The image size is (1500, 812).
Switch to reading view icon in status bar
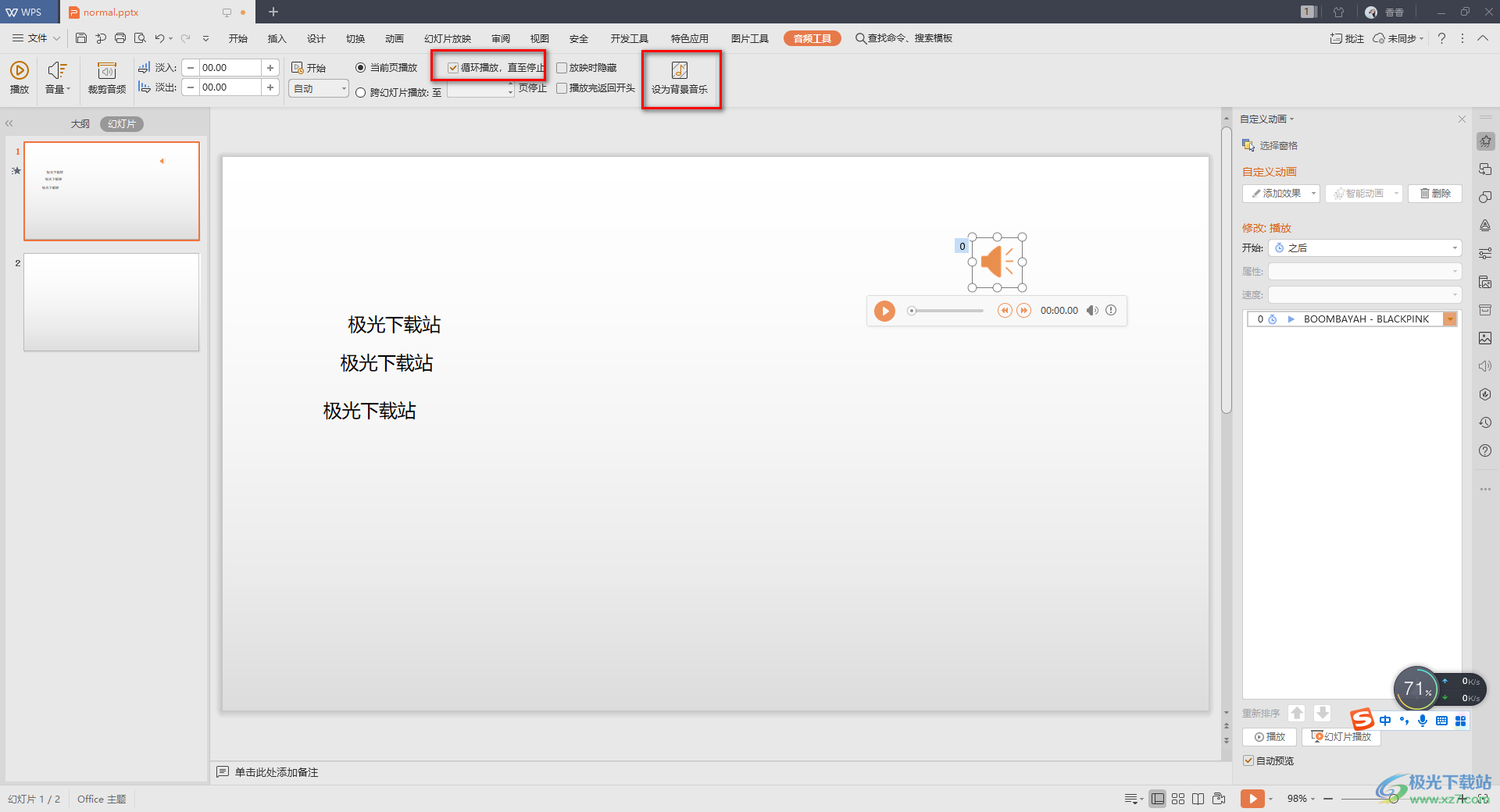[1198, 799]
